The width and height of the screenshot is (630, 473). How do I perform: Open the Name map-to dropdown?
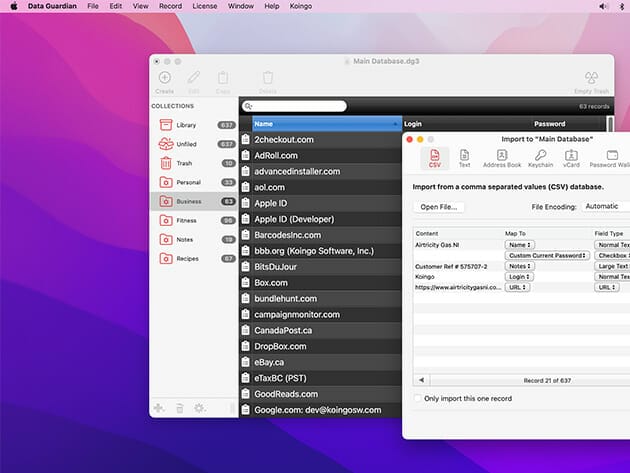click(x=520, y=244)
